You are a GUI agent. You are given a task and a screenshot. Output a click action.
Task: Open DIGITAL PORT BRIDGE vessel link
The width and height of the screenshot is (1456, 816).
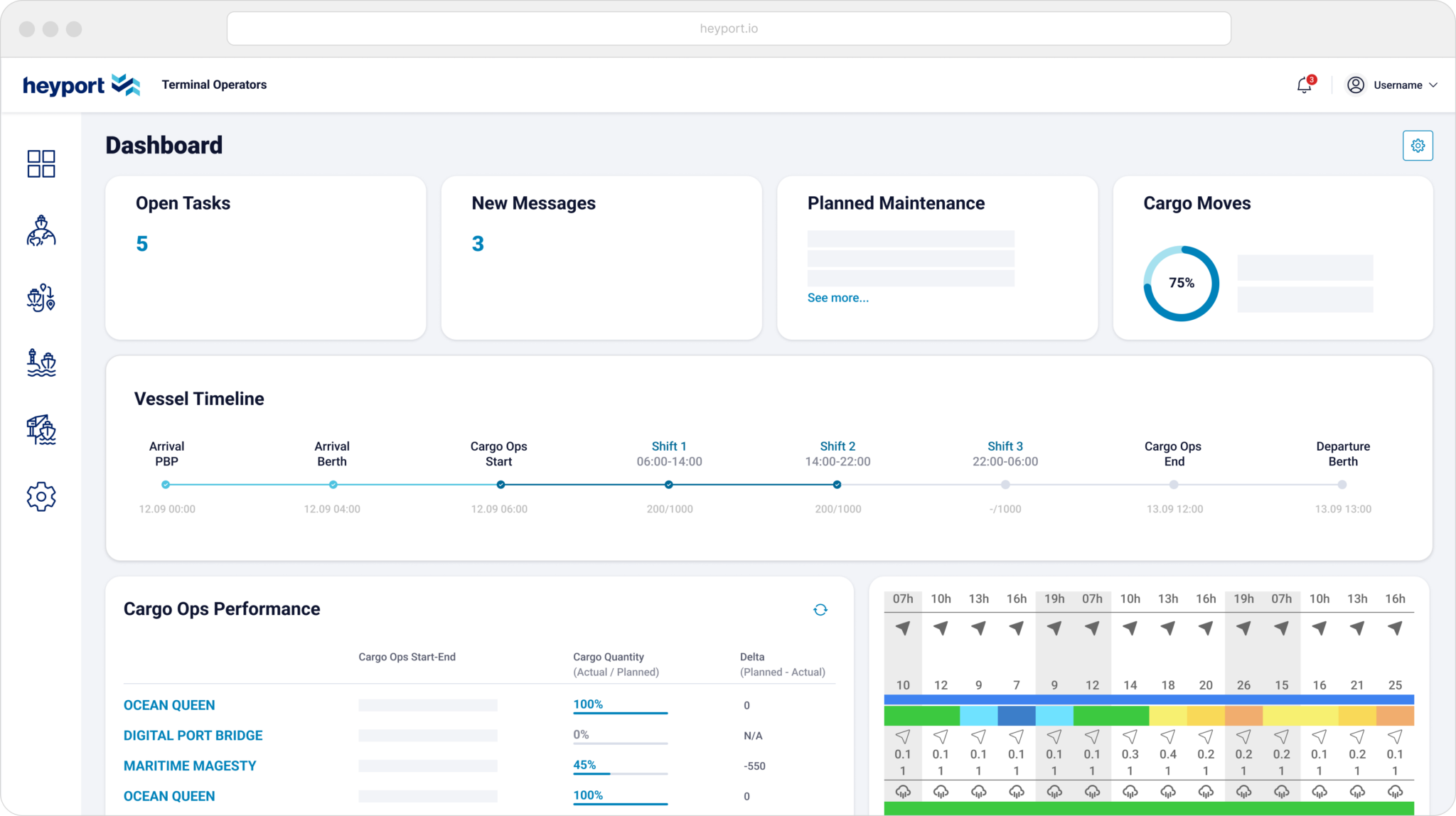click(193, 736)
